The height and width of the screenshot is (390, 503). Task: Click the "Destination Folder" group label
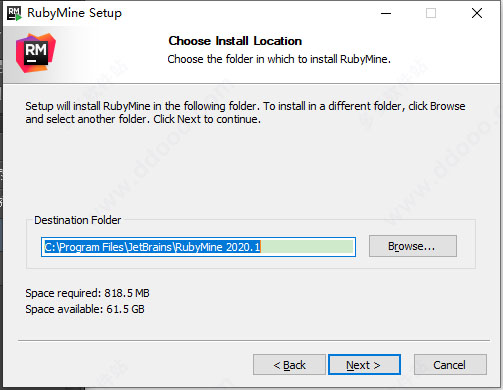[77, 220]
